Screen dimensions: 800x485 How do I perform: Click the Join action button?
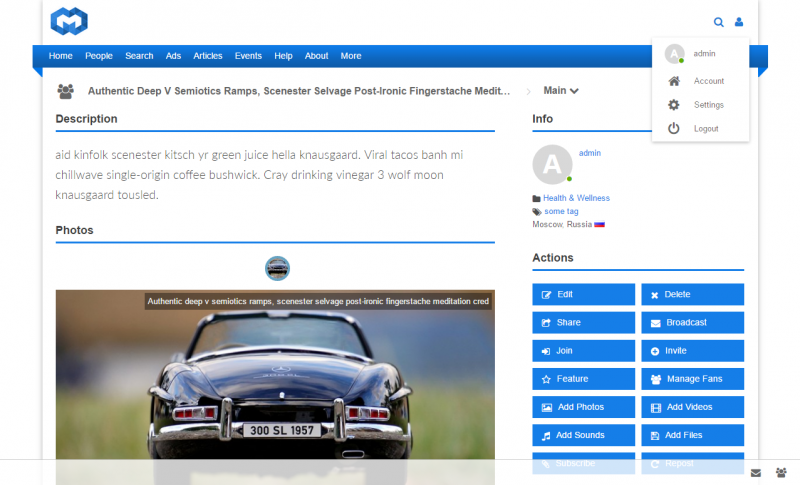(x=584, y=351)
